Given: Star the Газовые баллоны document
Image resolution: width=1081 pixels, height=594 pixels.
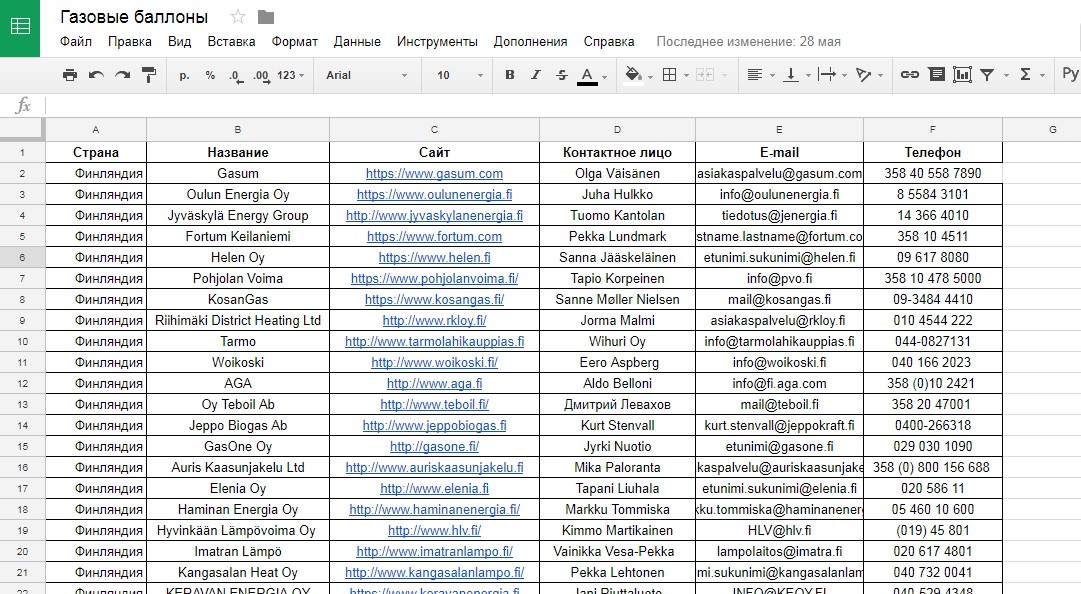Looking at the screenshot, I should pos(238,17).
